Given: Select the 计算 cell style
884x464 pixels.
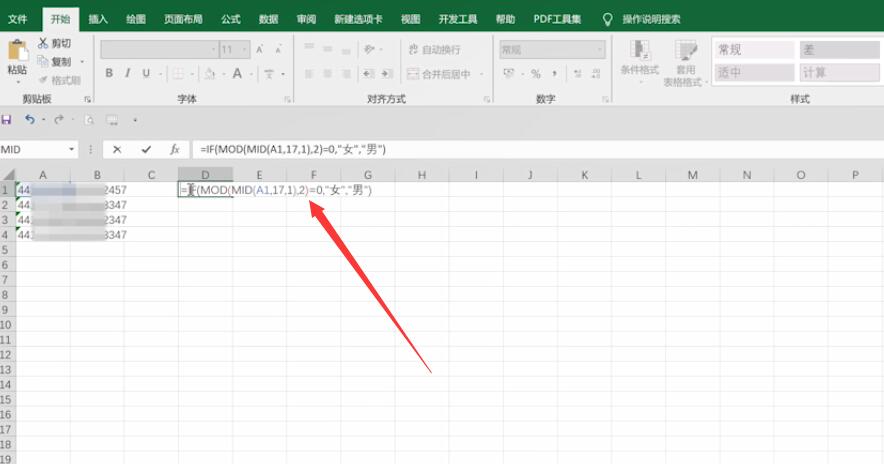Looking at the screenshot, I should [x=839, y=72].
